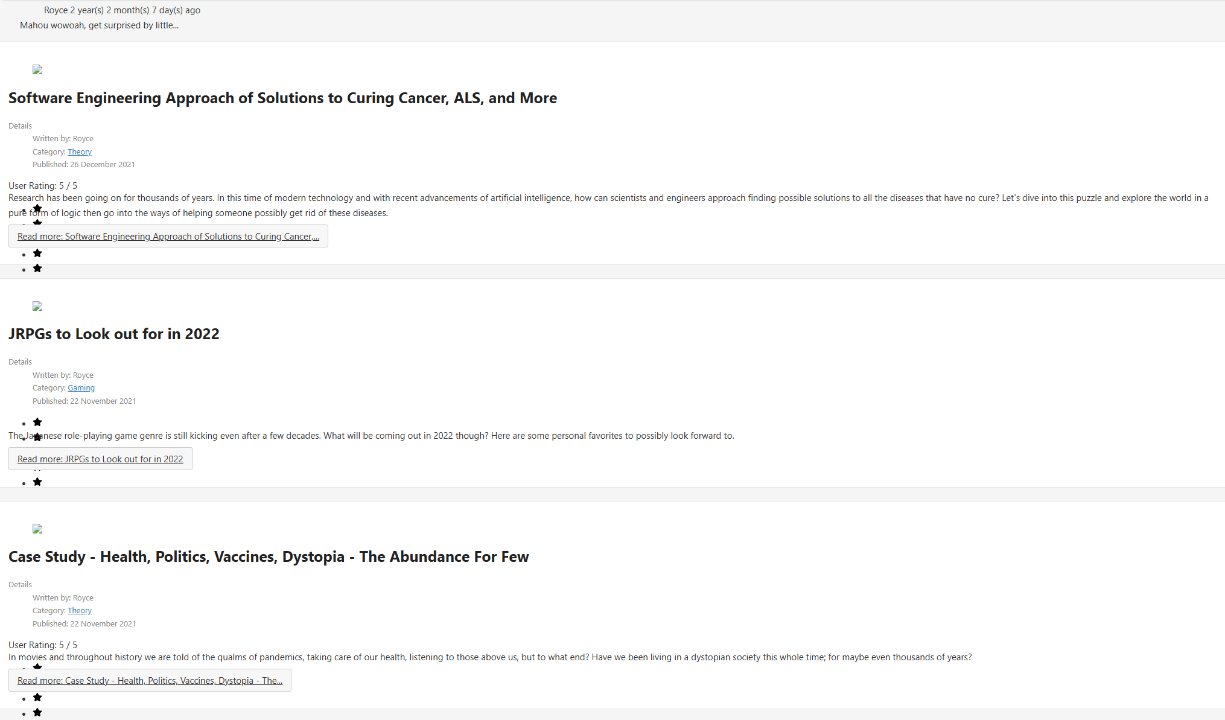Click the 'Japanese role-playing game genre' summary paragraph

pos(371,436)
